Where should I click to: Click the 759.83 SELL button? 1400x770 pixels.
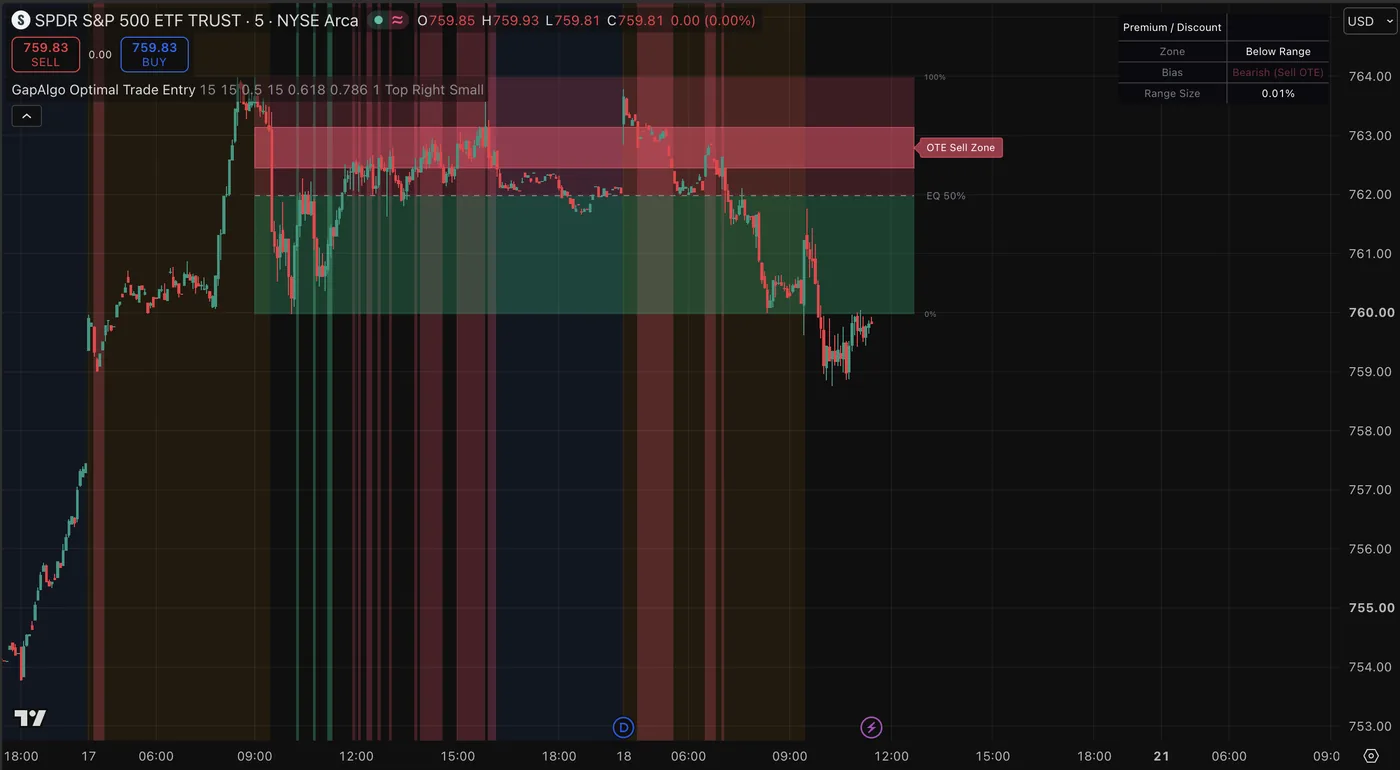(46, 54)
